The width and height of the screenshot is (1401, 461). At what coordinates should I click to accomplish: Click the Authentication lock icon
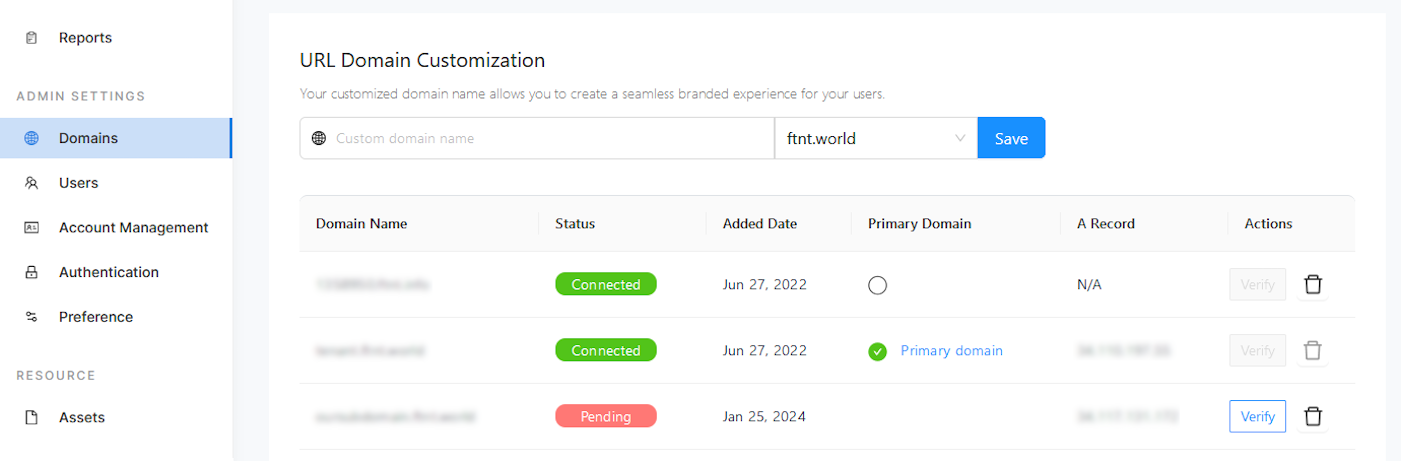[x=31, y=272]
